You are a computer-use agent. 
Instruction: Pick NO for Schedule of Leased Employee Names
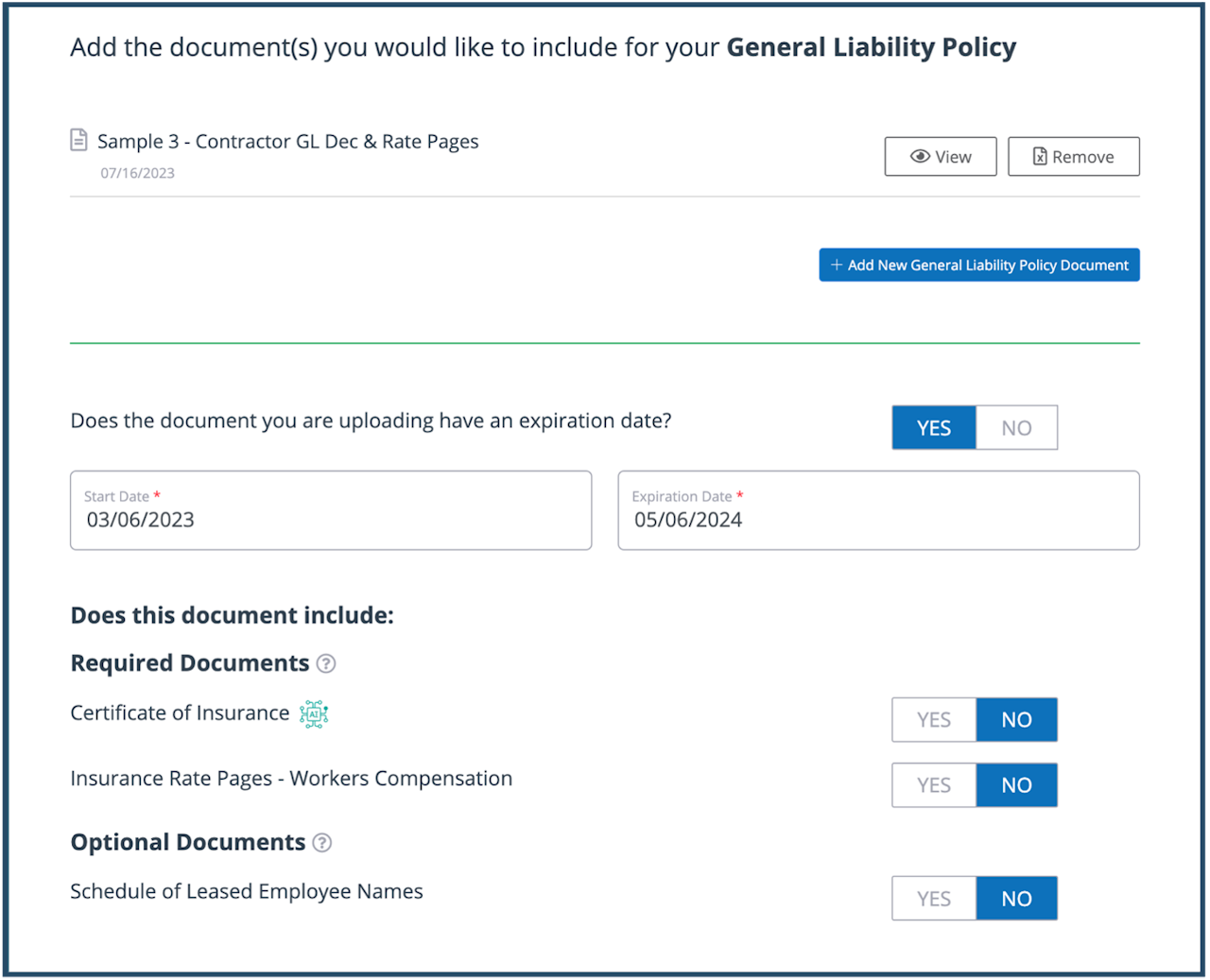pos(1016,899)
